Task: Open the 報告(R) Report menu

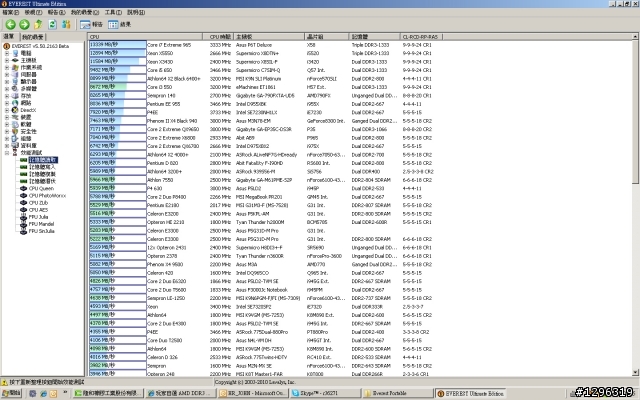Action: click(56, 13)
